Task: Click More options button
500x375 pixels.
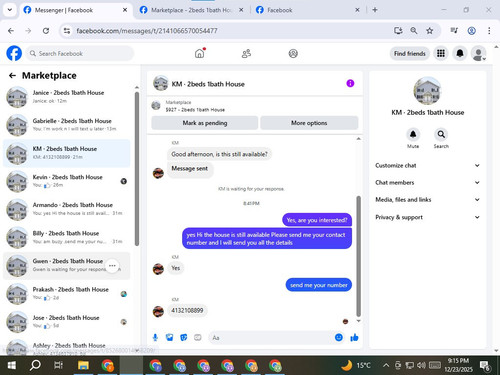Action: click(x=309, y=123)
